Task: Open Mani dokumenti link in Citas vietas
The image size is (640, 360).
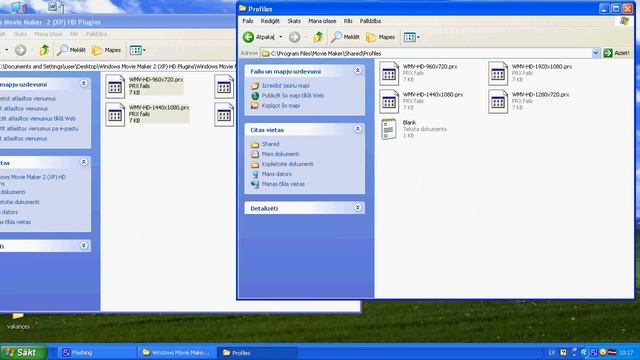Action: point(280,154)
